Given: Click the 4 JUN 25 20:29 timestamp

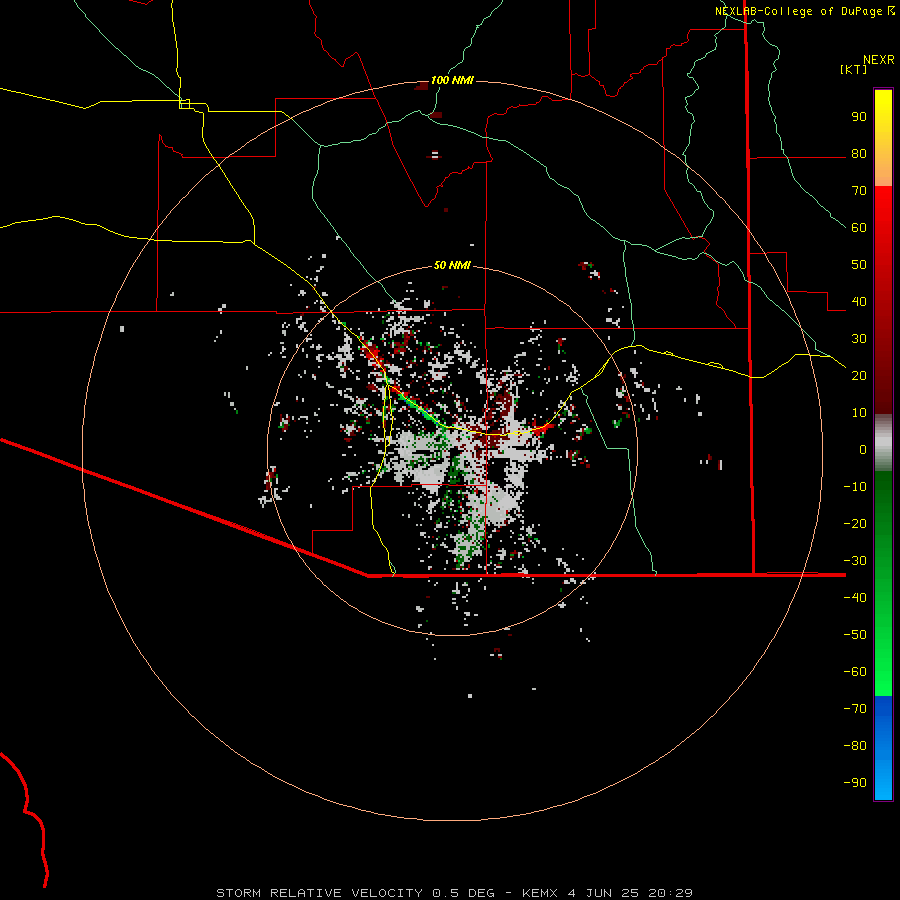Looking at the screenshot, I should [x=630, y=893].
